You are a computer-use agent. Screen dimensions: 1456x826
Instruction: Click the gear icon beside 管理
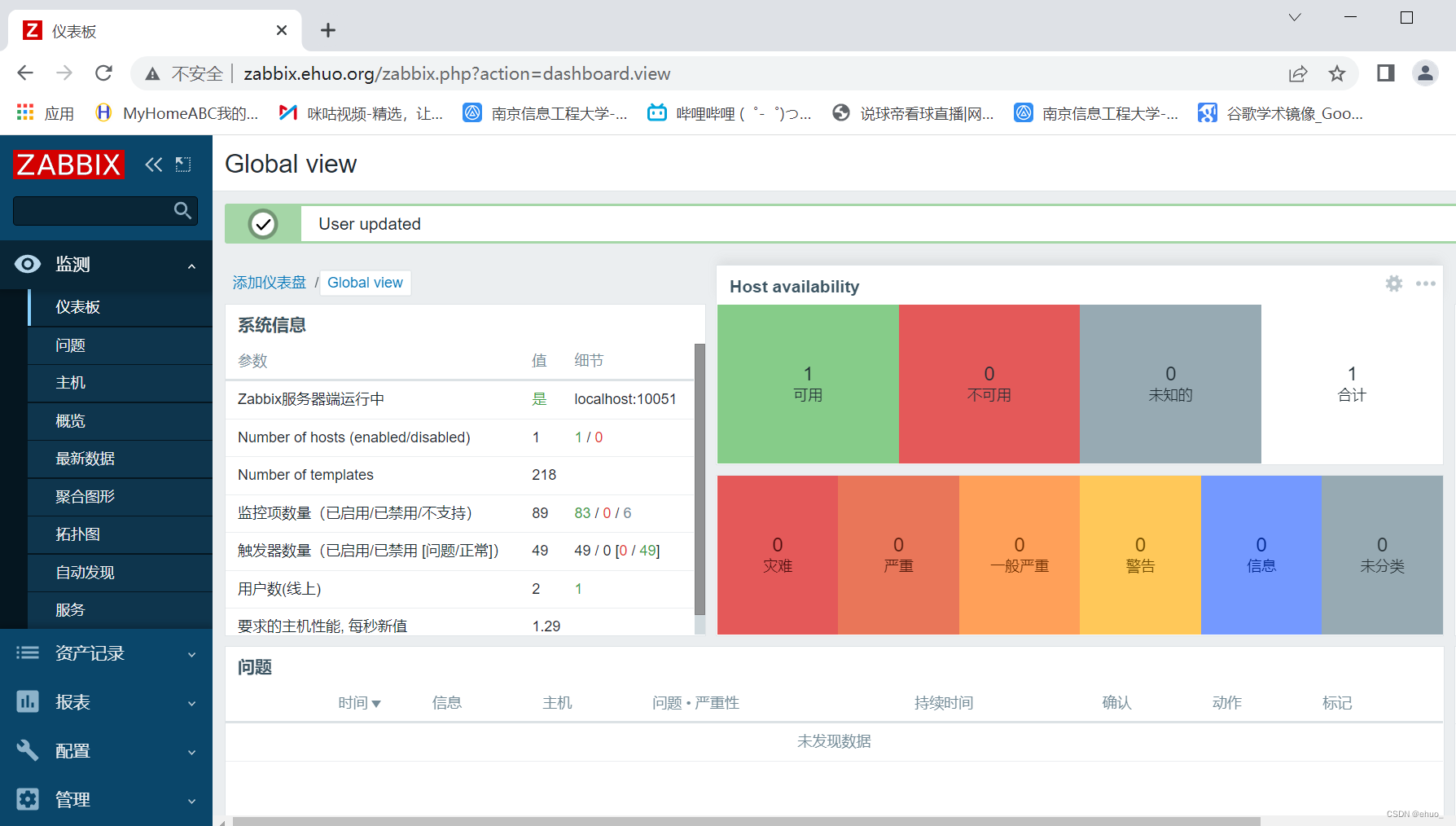28,799
